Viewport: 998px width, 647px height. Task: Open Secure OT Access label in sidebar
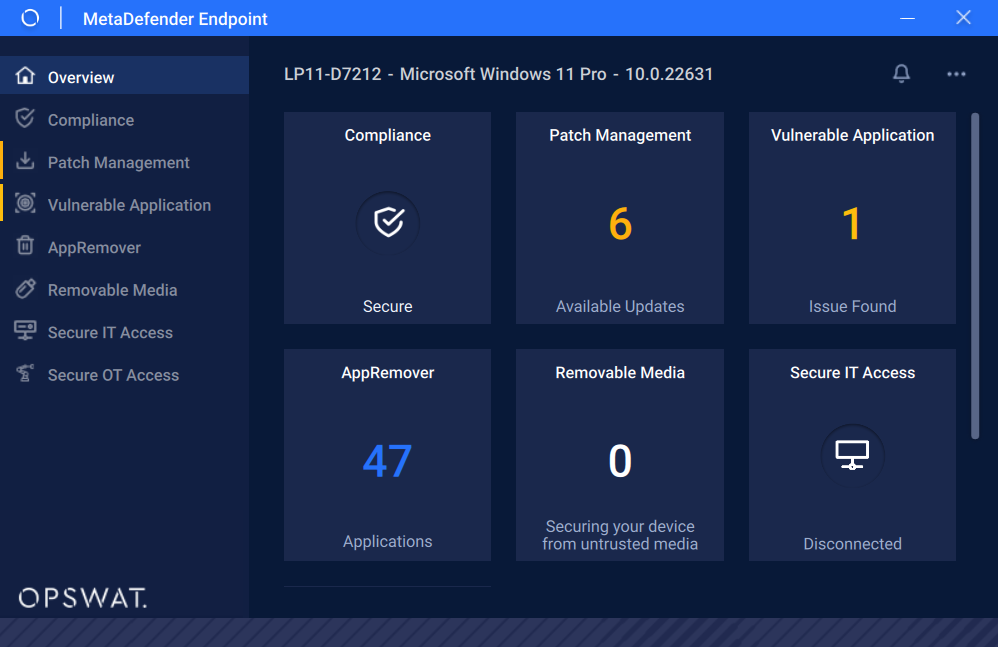click(x=113, y=375)
